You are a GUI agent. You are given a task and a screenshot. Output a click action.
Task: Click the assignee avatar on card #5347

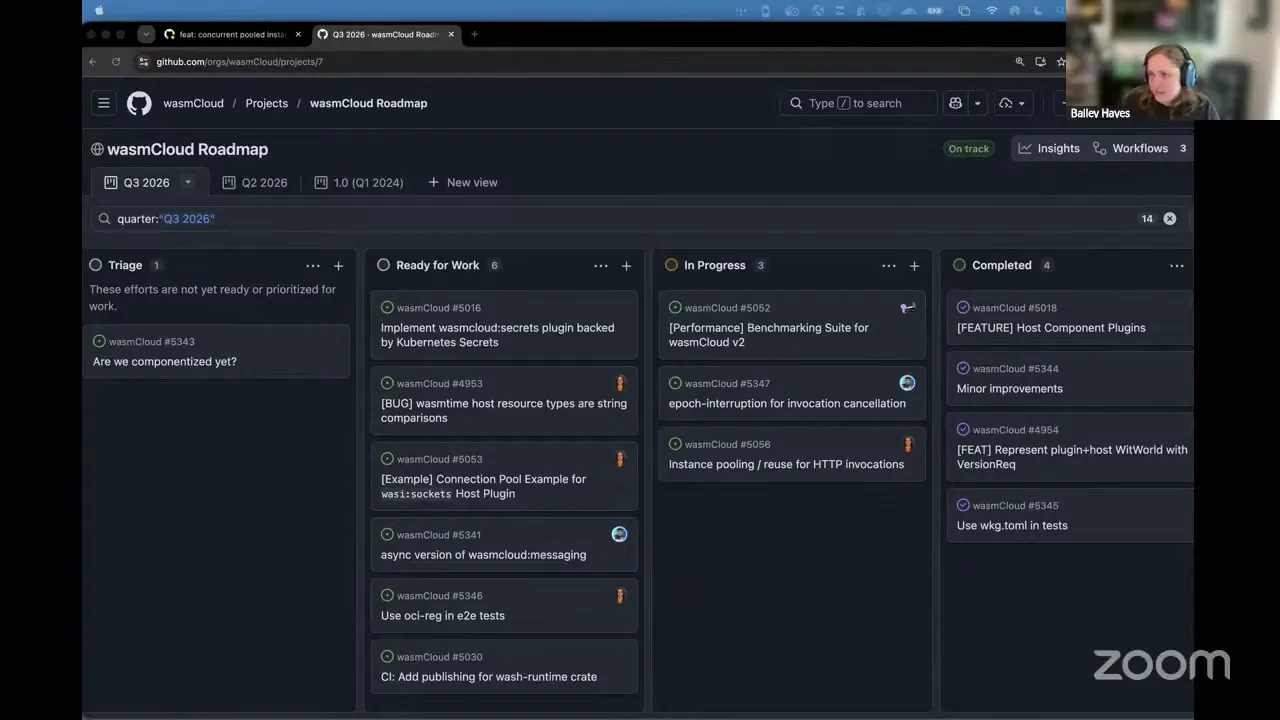[x=907, y=383]
